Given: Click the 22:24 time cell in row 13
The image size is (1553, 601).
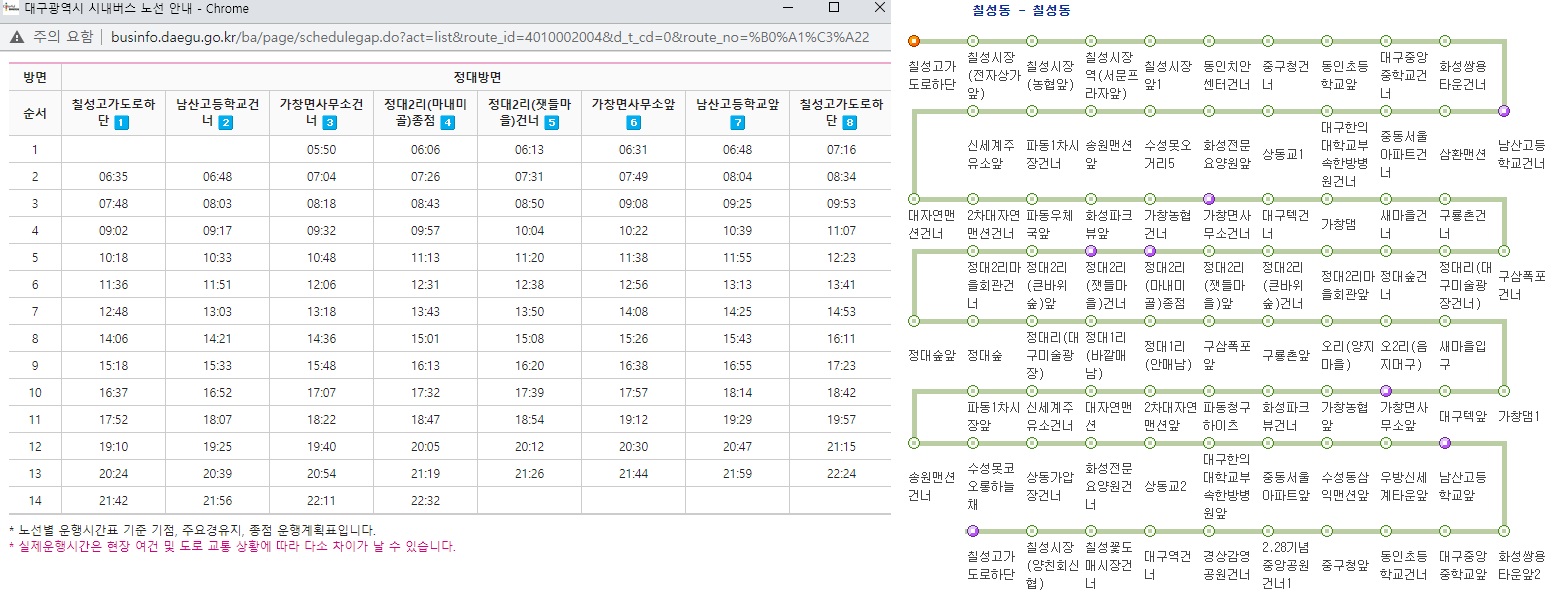Looking at the screenshot, I should click(841, 474).
